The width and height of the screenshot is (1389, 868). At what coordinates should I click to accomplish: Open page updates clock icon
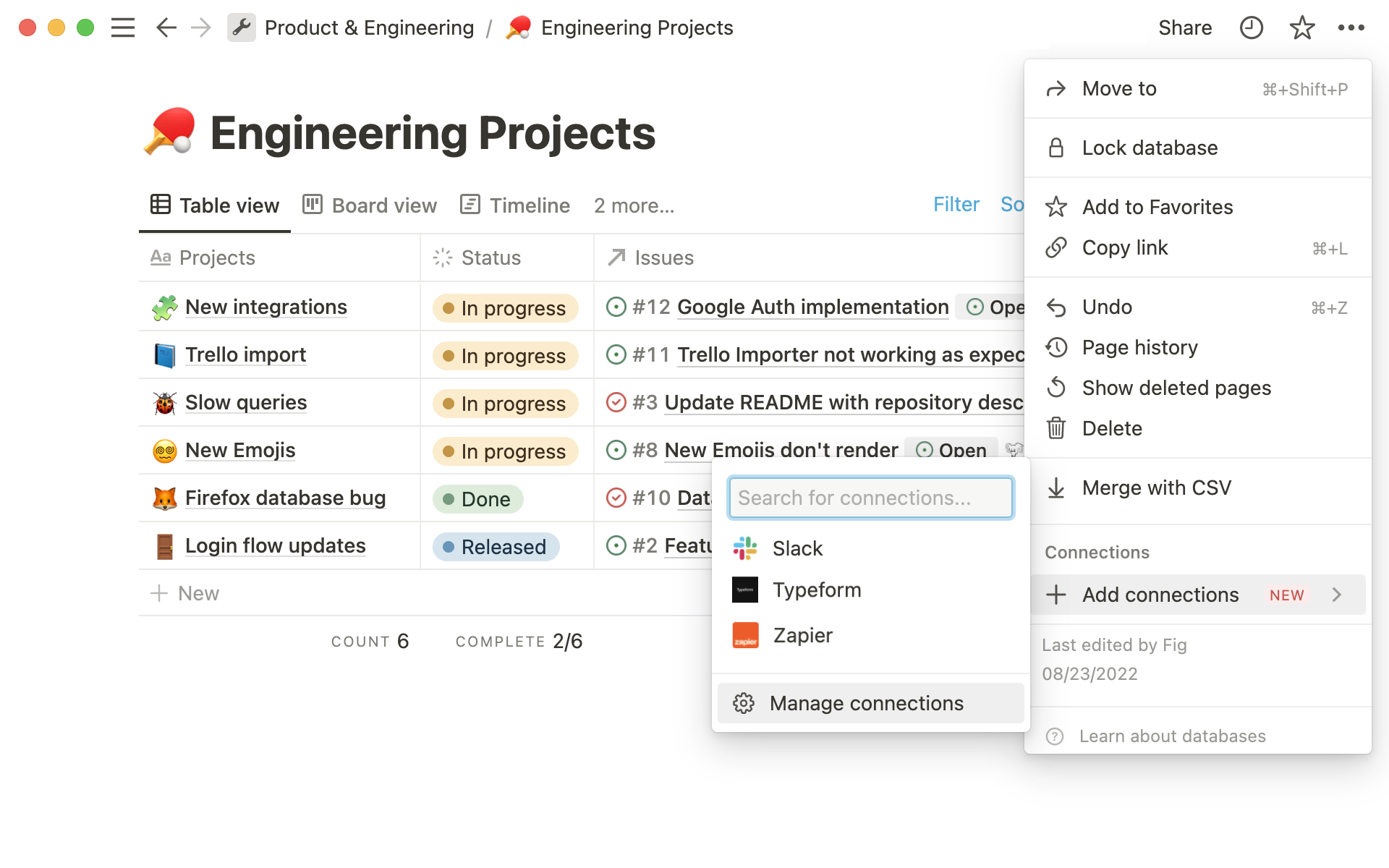coord(1251,27)
